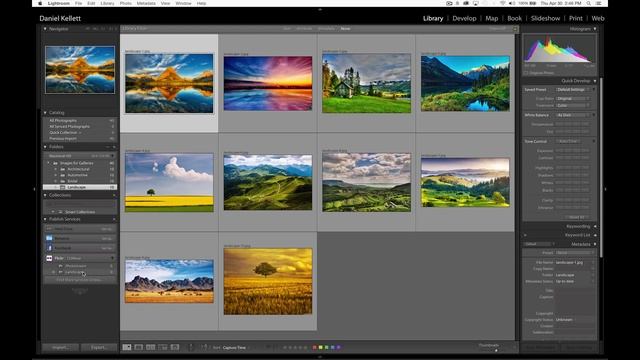Click the Flickr publish service icon
The image size is (640, 360).
tap(49, 258)
